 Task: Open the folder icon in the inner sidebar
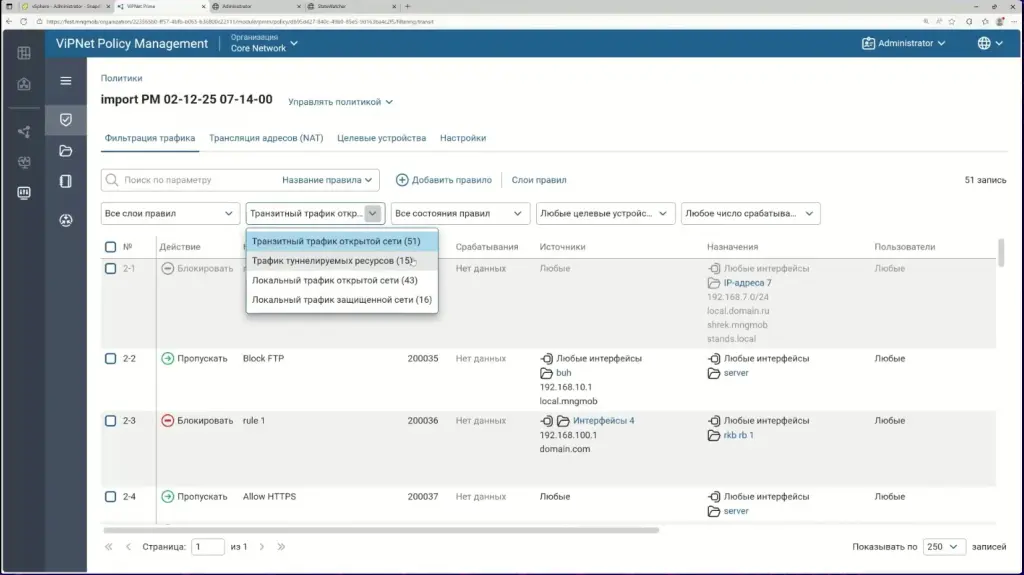point(66,151)
